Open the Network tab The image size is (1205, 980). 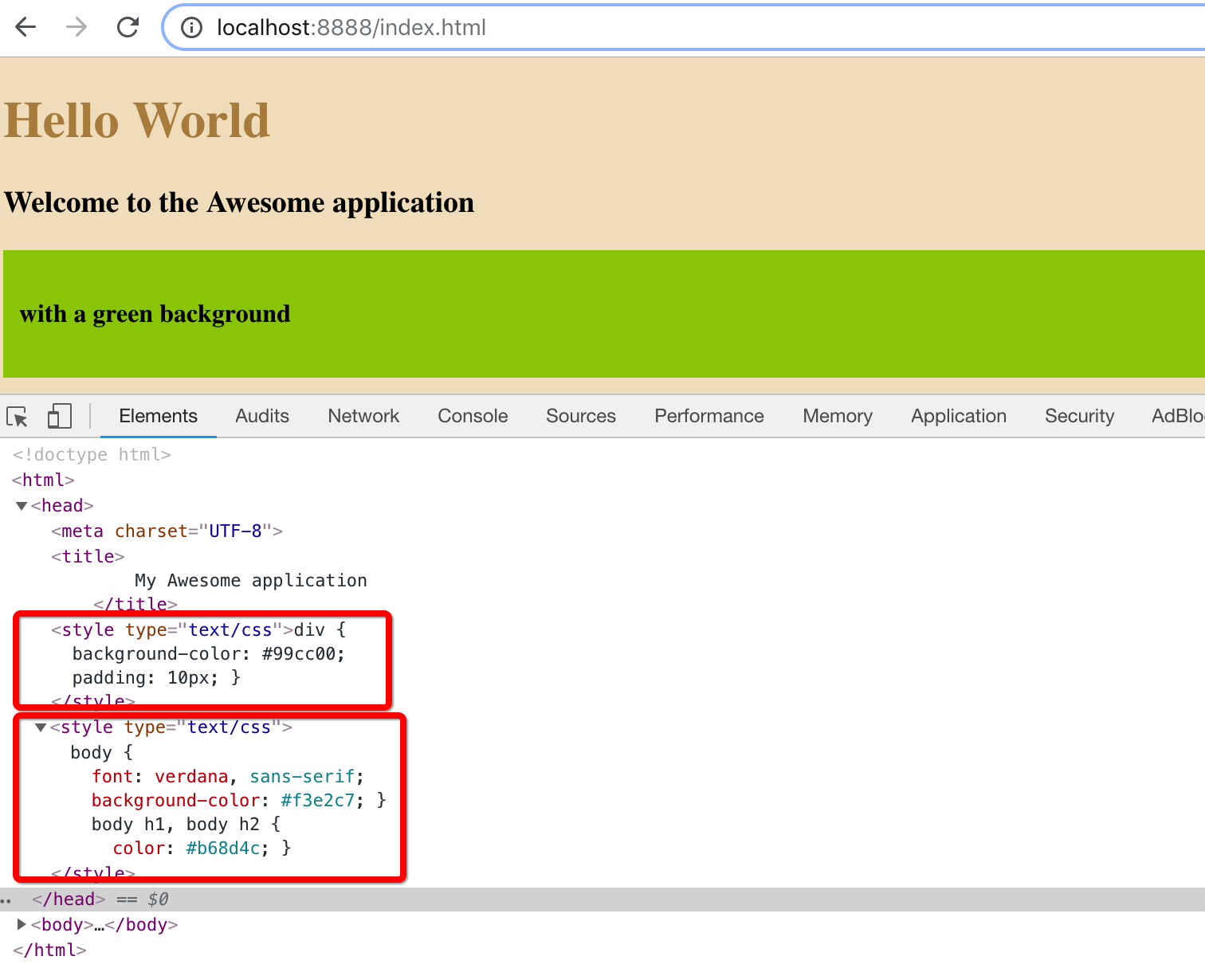[363, 416]
